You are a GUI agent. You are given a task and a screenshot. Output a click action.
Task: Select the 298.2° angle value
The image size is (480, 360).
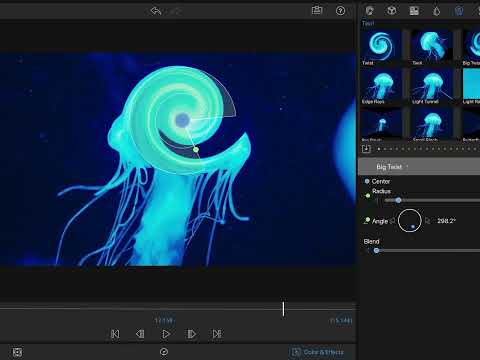click(x=446, y=221)
